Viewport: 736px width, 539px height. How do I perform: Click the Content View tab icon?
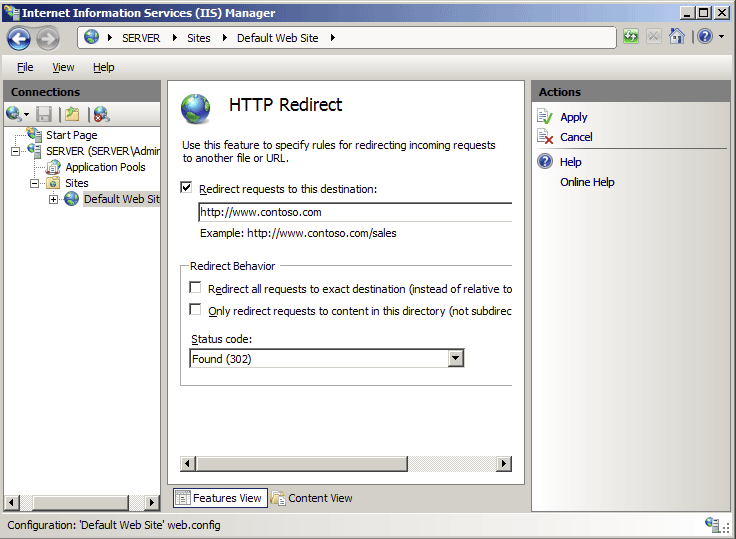tap(278, 498)
